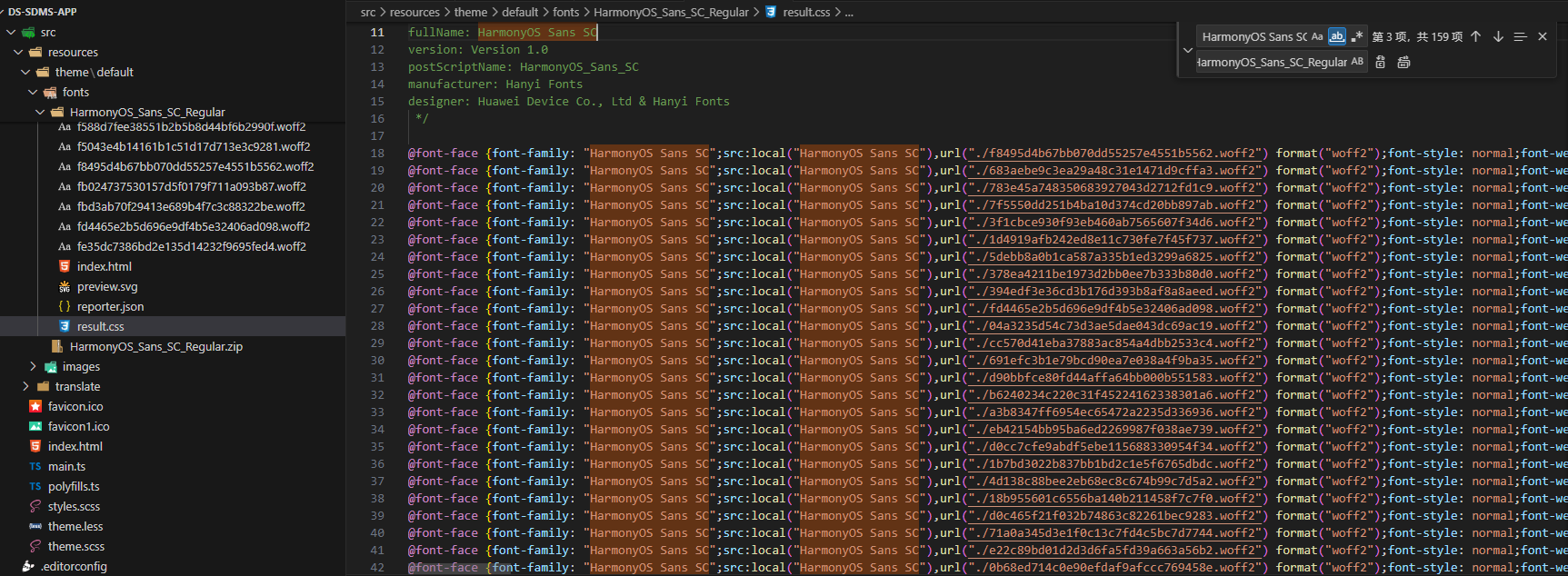Expand the translate folder chevron

25,386
